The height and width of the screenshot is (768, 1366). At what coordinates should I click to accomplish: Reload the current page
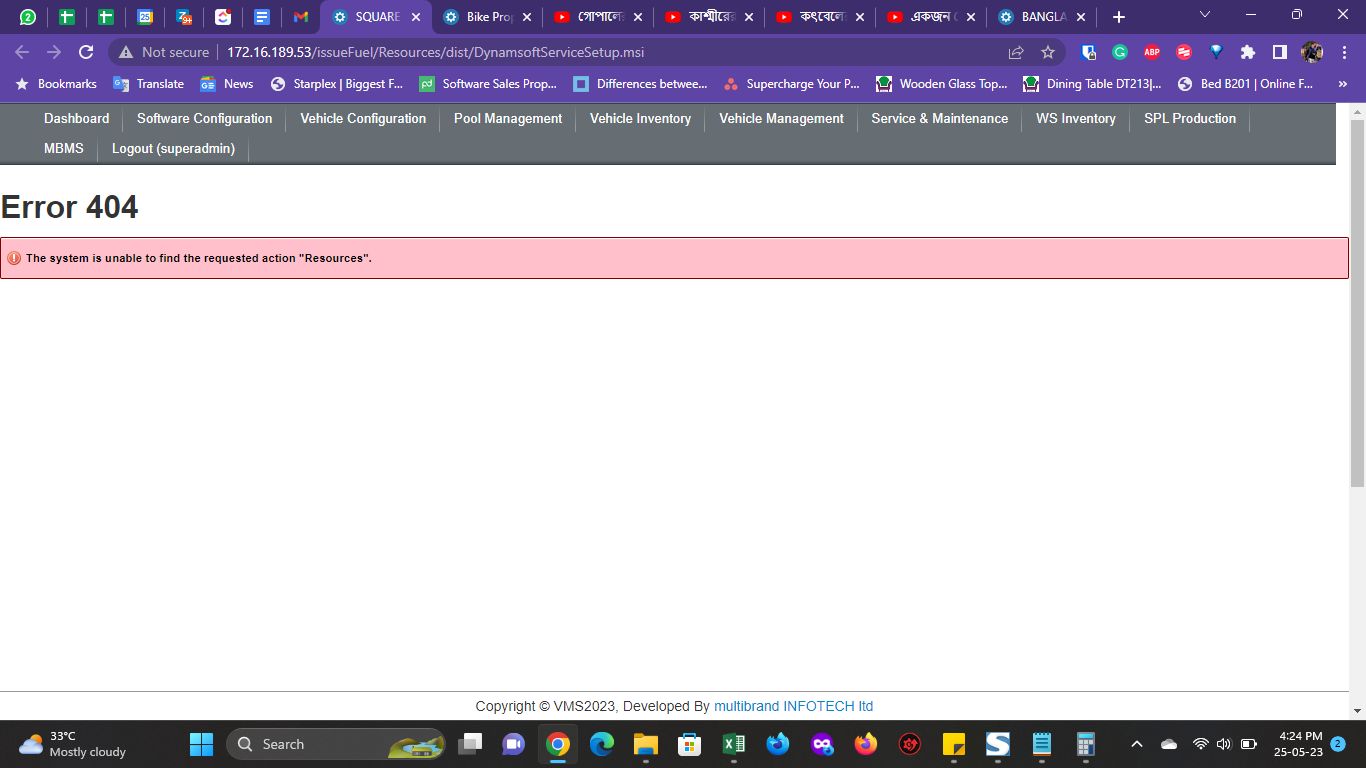[86, 52]
